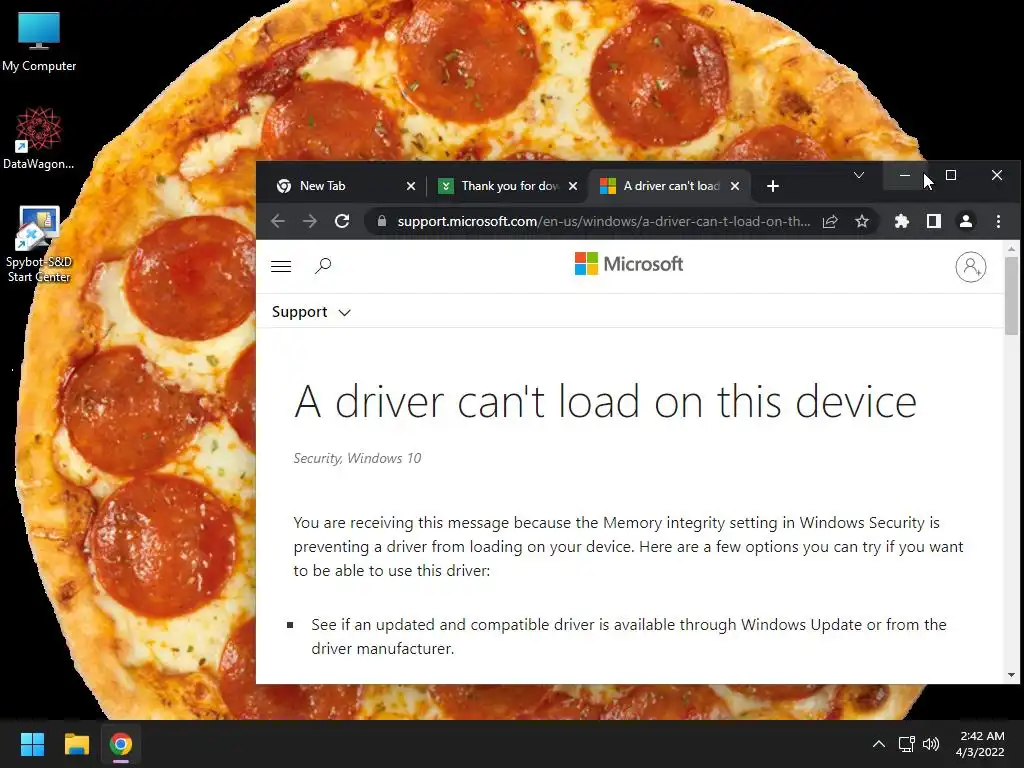Click Chrome icon in taskbar

coord(120,744)
